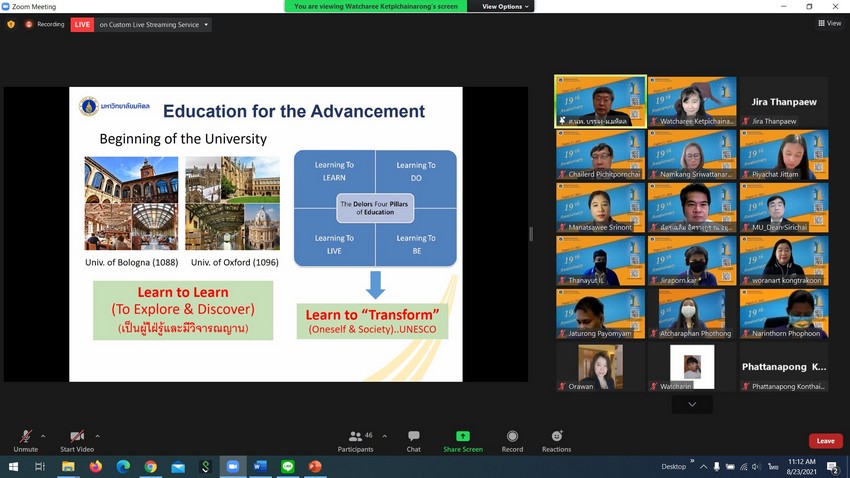Screen dimensions: 850x478
Task: Open the View Options dropdown
Action: click(x=503, y=6)
